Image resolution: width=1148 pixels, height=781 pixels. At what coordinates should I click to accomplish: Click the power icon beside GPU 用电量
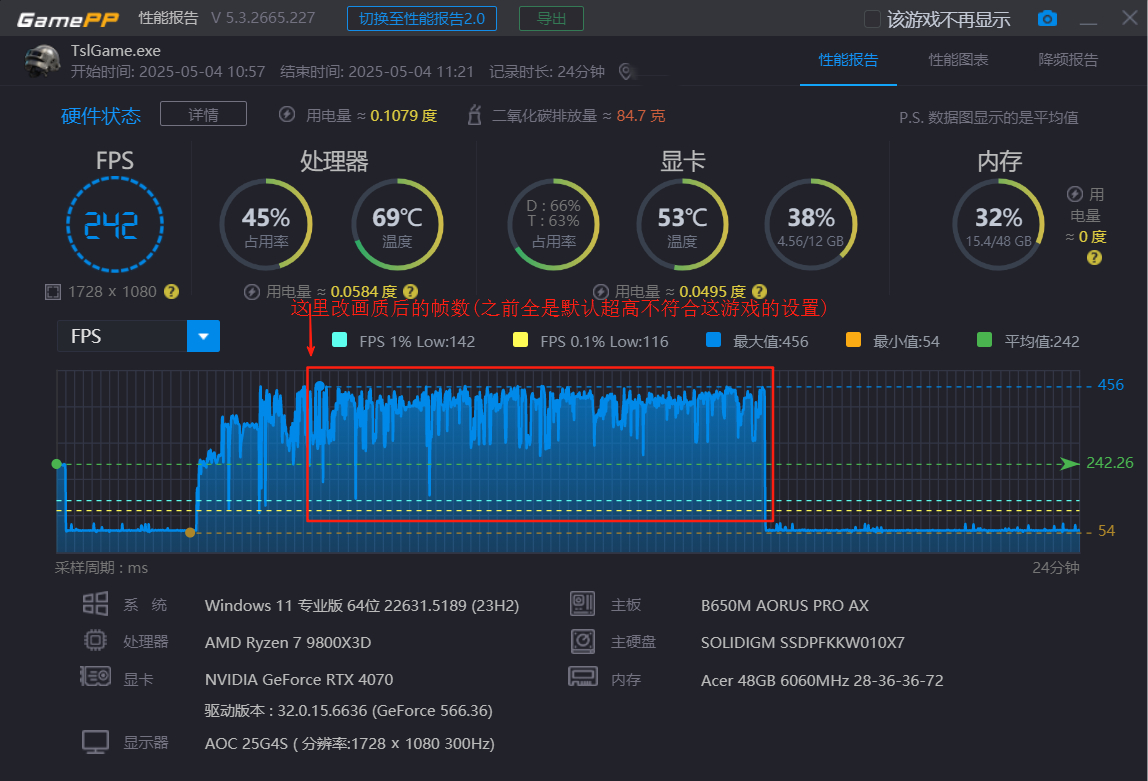point(601,292)
